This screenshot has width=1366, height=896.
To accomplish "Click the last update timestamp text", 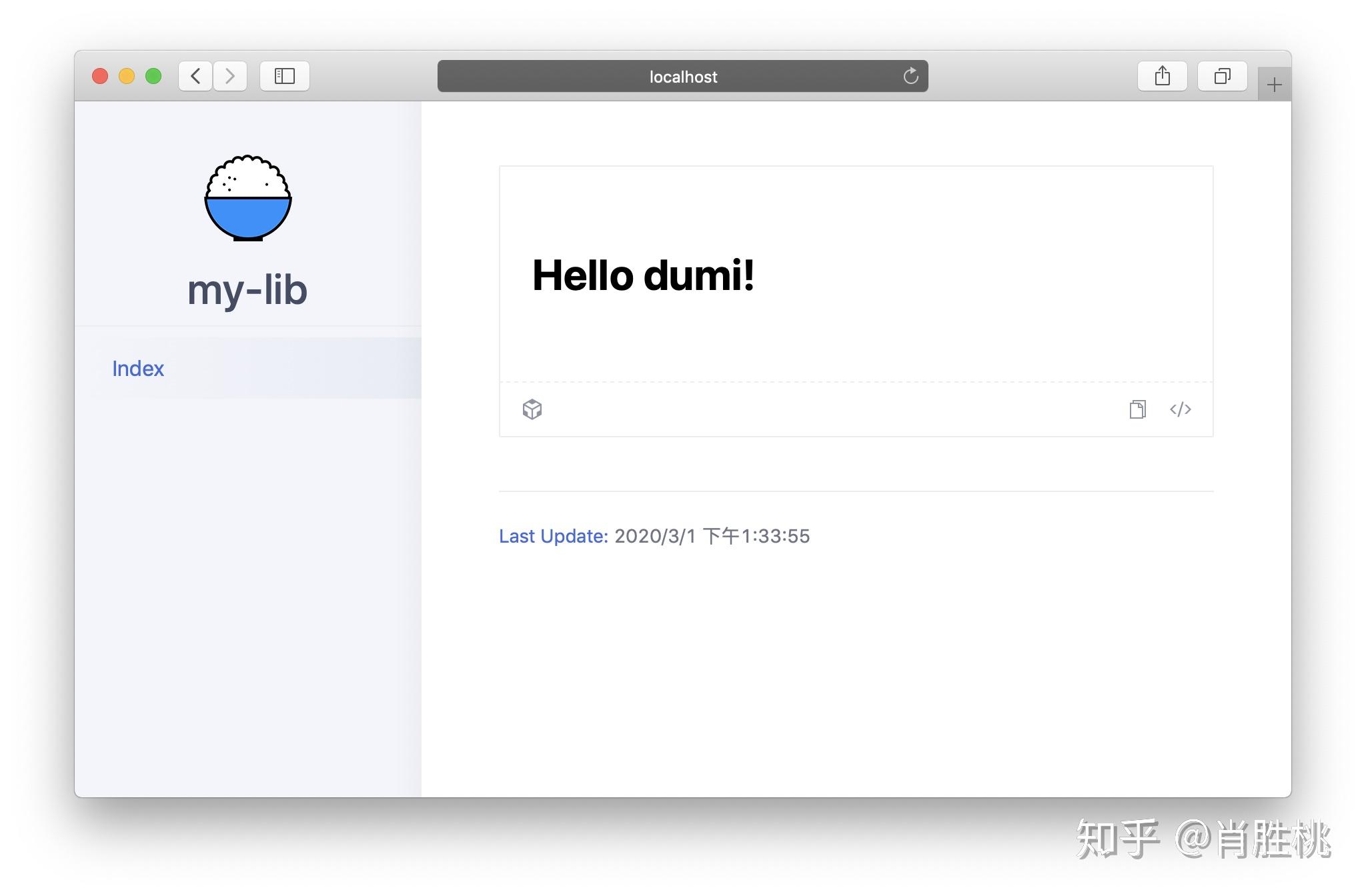I will coord(712,536).
